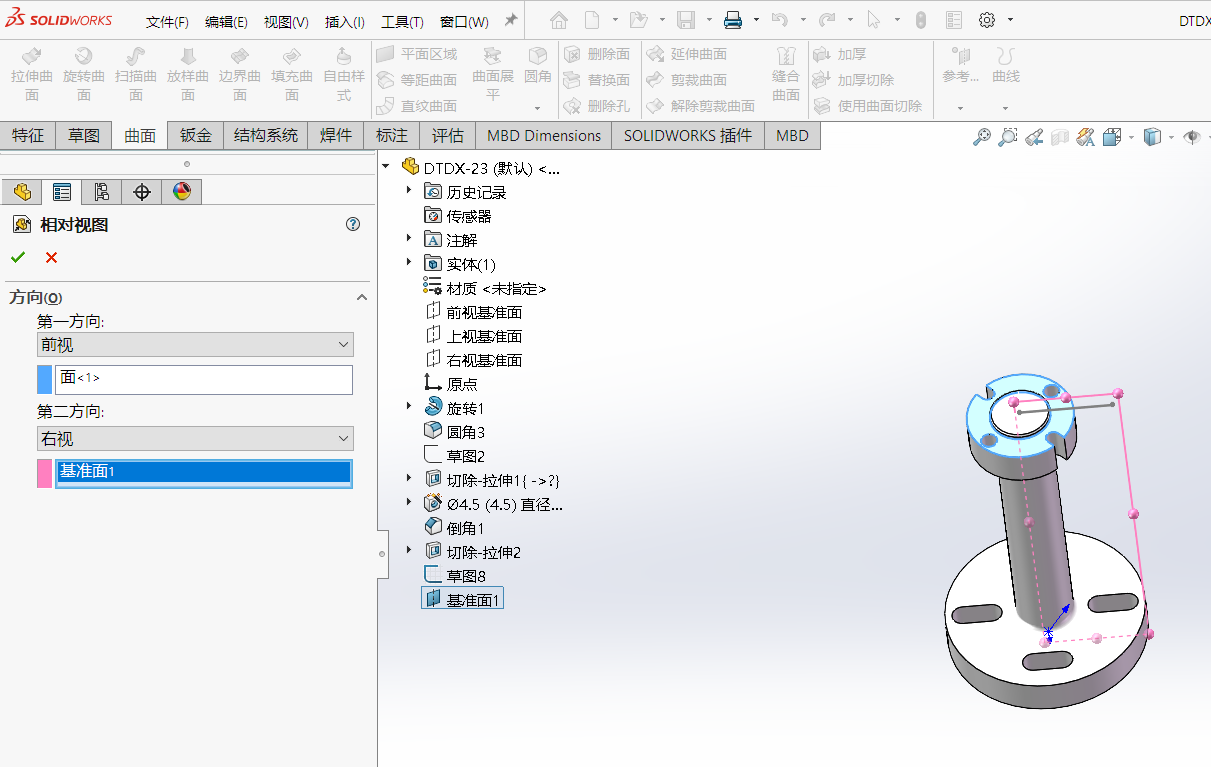This screenshot has width=1211, height=767.
Task: Expand the 历史记录 tree node
Action: pyautogui.click(x=408, y=191)
